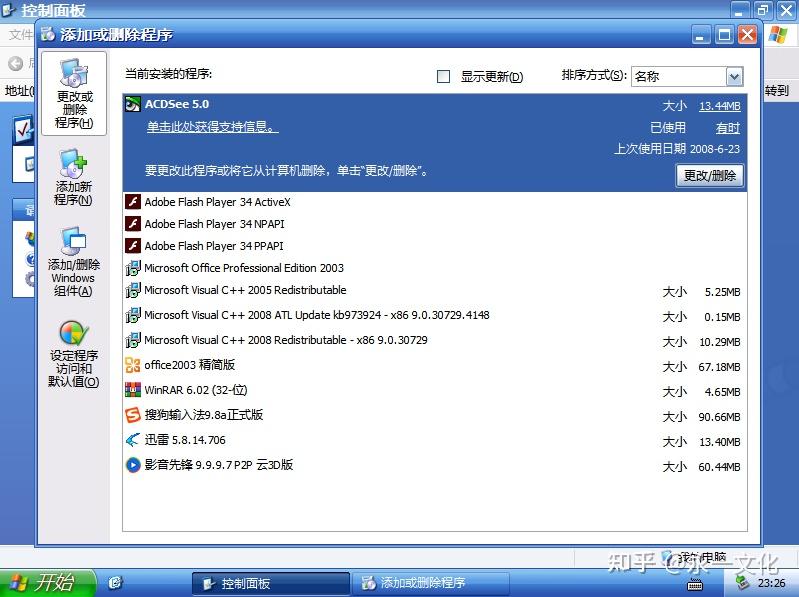The width and height of the screenshot is (799, 597).
Task: Click the 开始 Start button
Action: (47, 583)
